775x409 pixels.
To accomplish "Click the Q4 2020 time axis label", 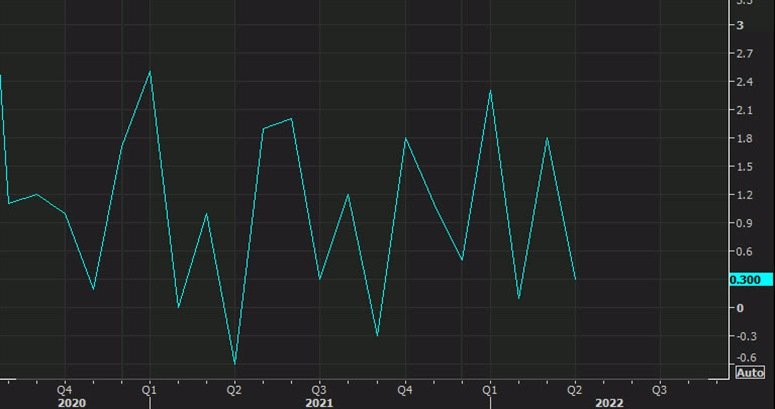I will (x=64, y=390).
